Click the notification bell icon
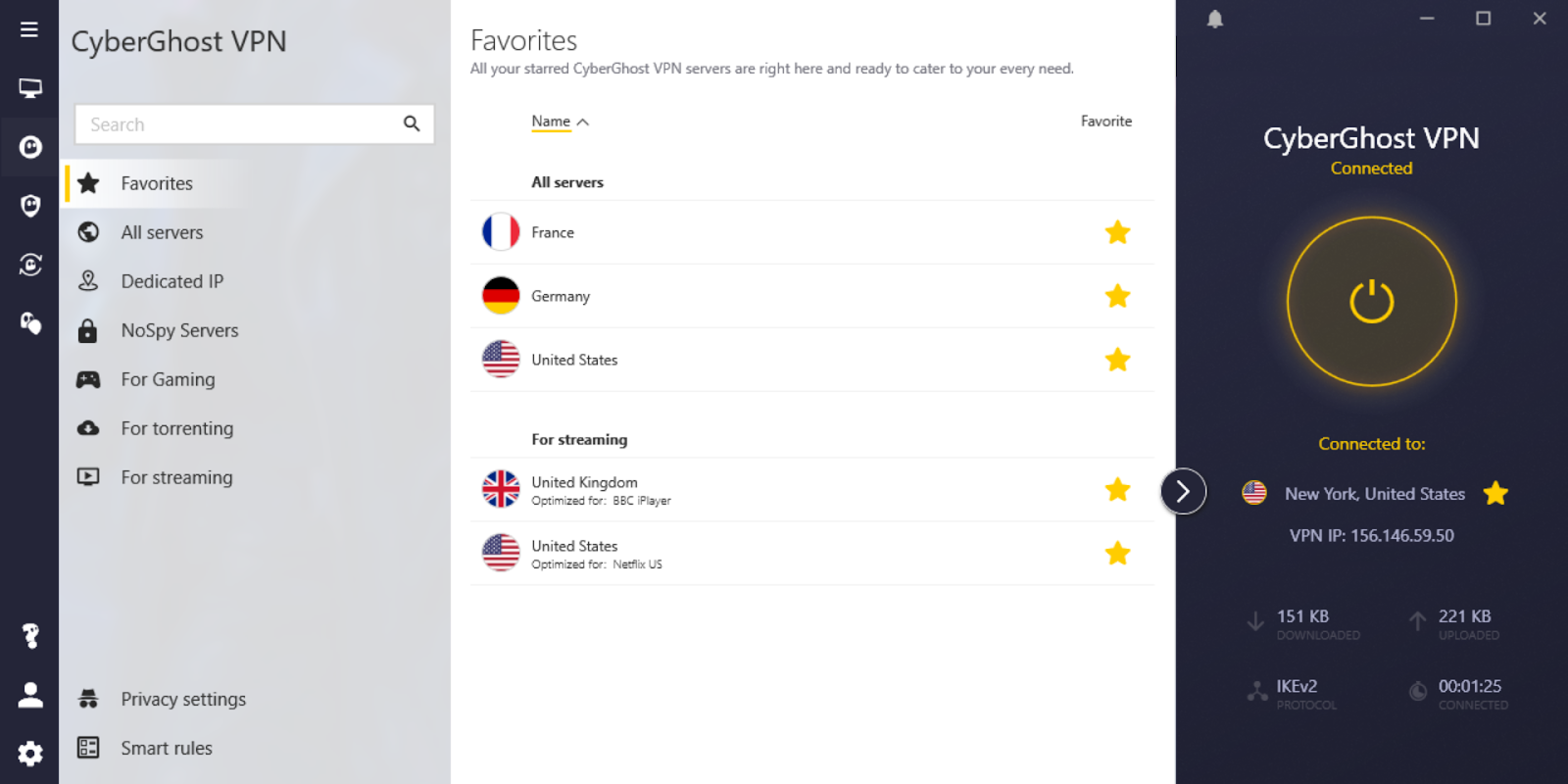 coord(1215,20)
